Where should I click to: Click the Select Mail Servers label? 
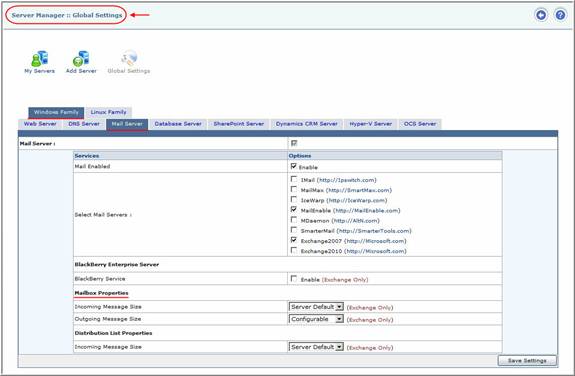point(103,215)
